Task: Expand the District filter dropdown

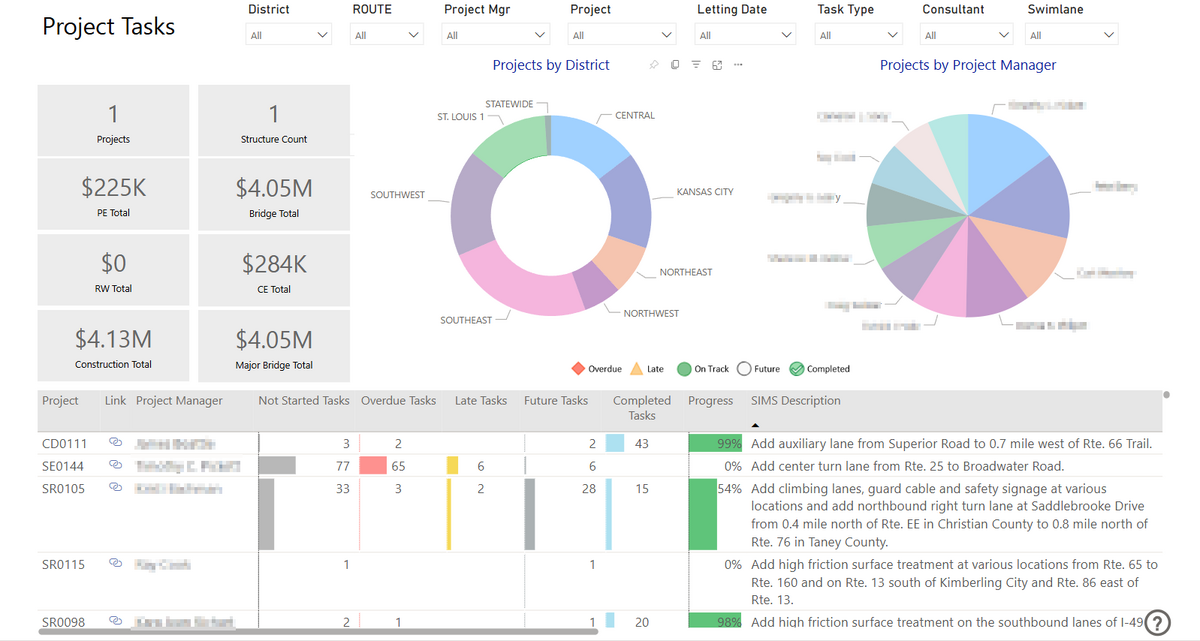Action: point(288,35)
